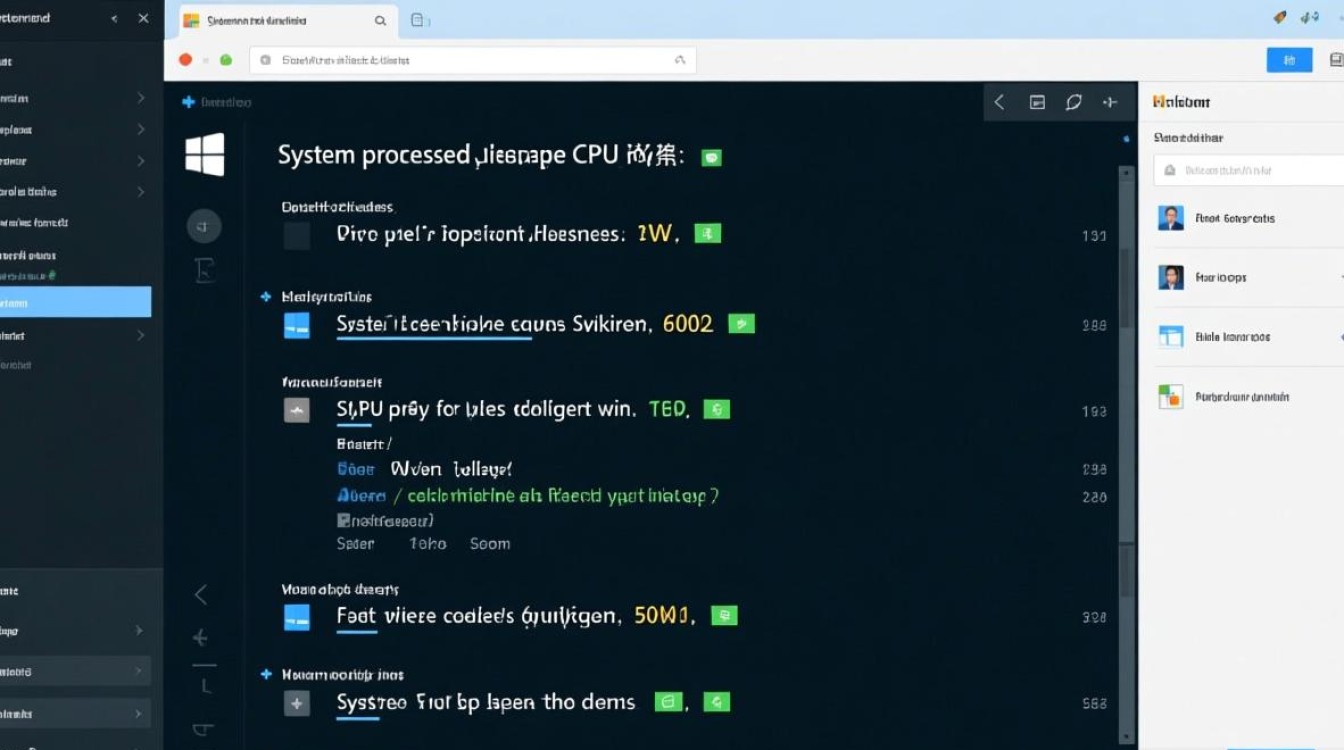Click the green badge beside the CPU page title

712,156
